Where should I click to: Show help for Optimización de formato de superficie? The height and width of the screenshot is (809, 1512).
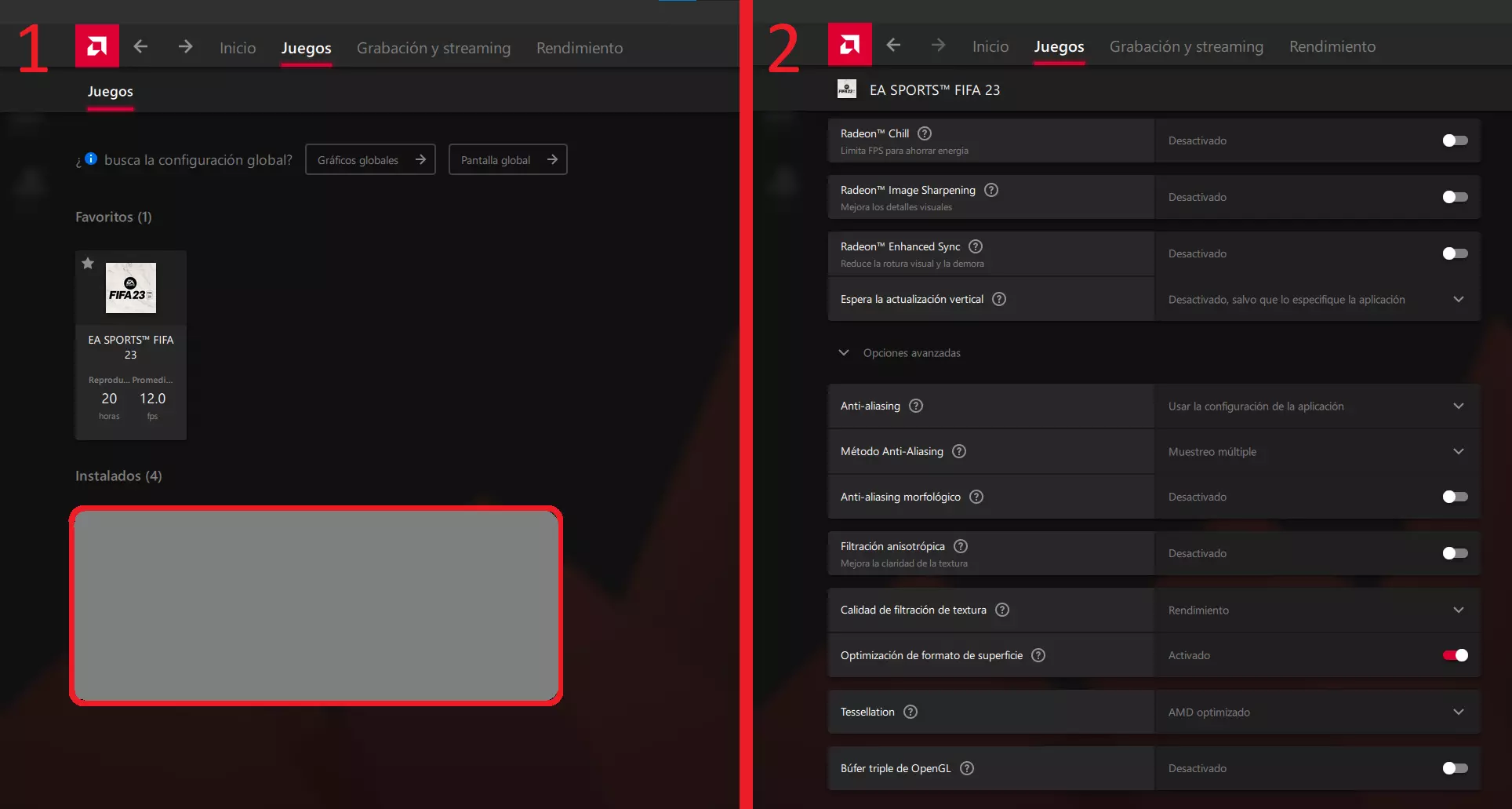pos(1038,655)
